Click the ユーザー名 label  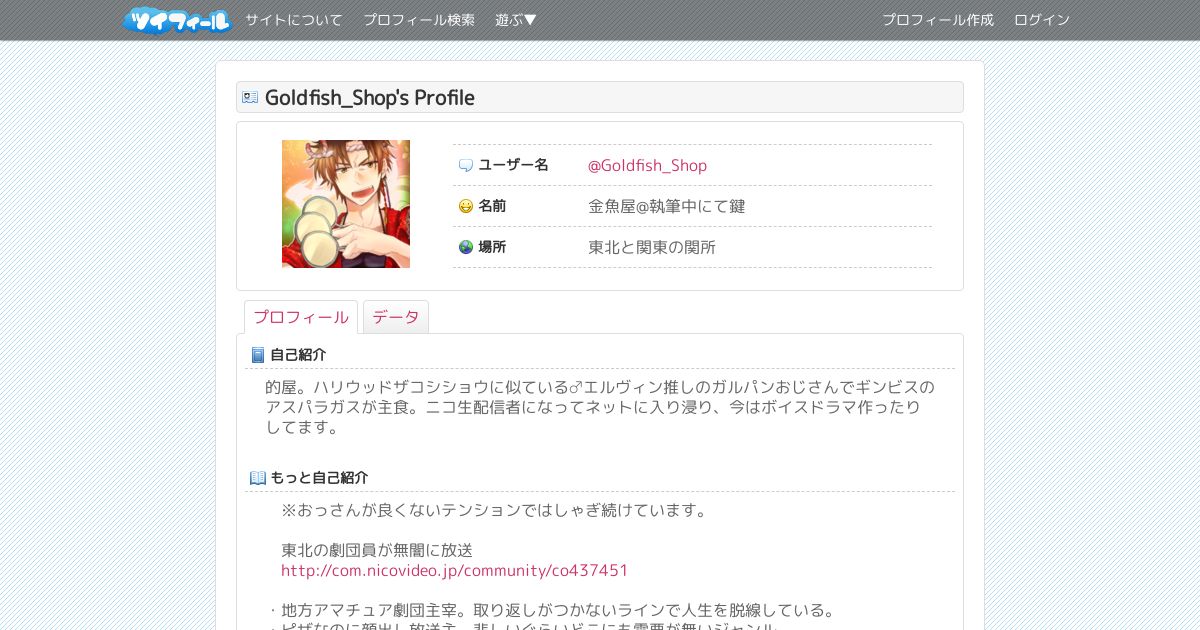[513, 165]
